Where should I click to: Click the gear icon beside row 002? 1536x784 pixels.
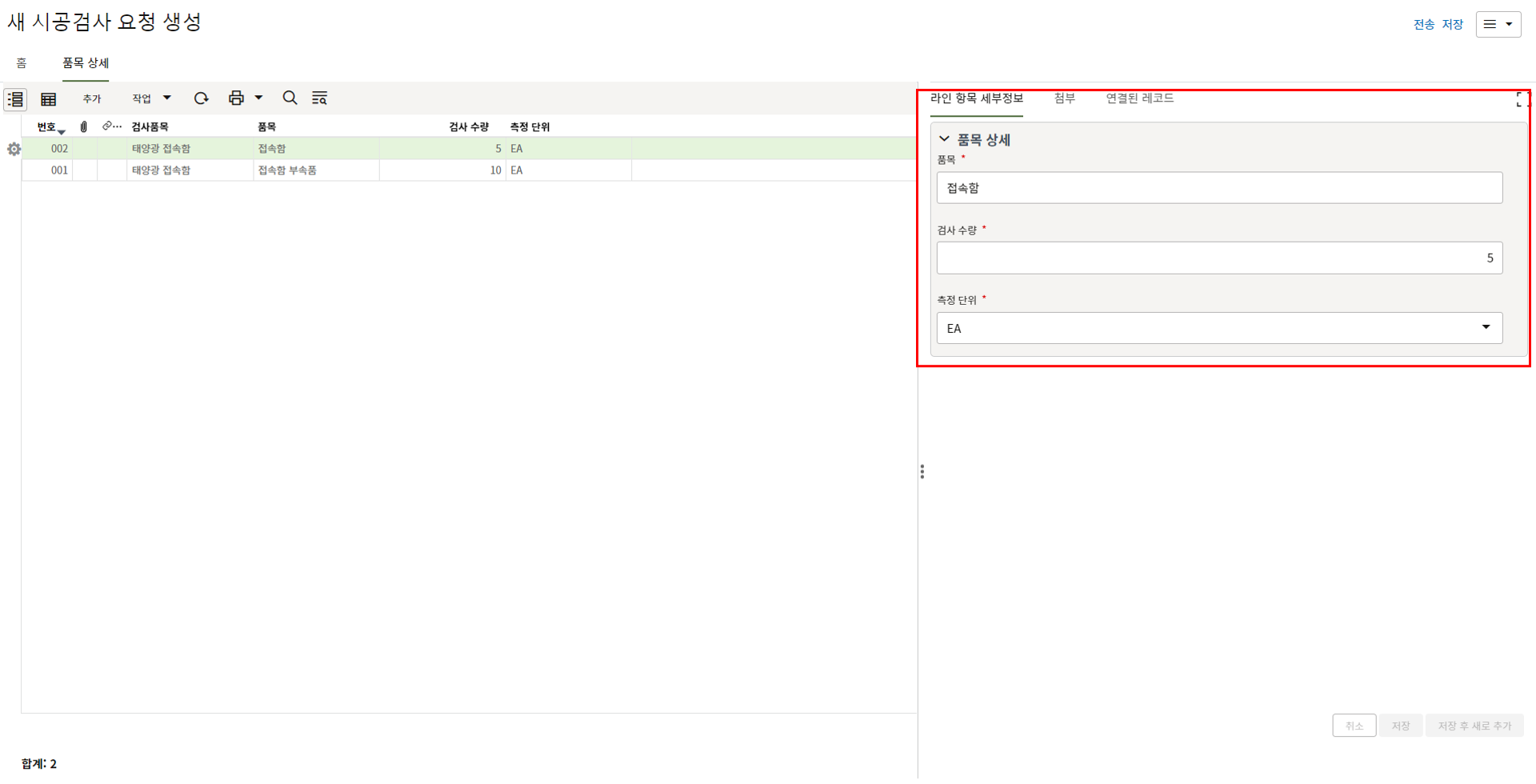[14, 150]
